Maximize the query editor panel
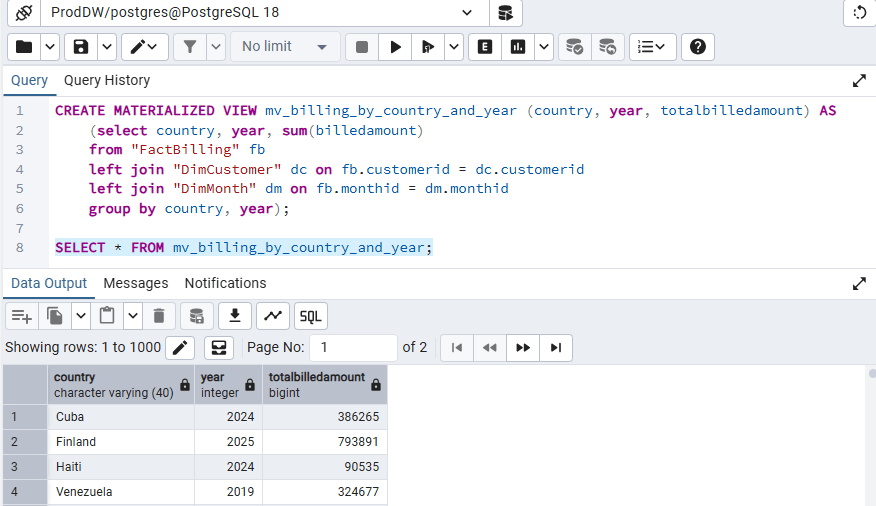This screenshot has width=876, height=506. pyautogui.click(x=859, y=81)
